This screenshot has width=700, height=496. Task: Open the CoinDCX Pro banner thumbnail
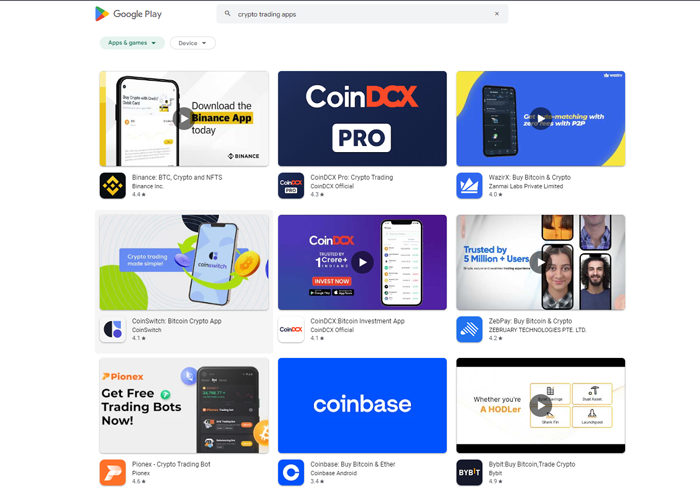click(x=362, y=118)
